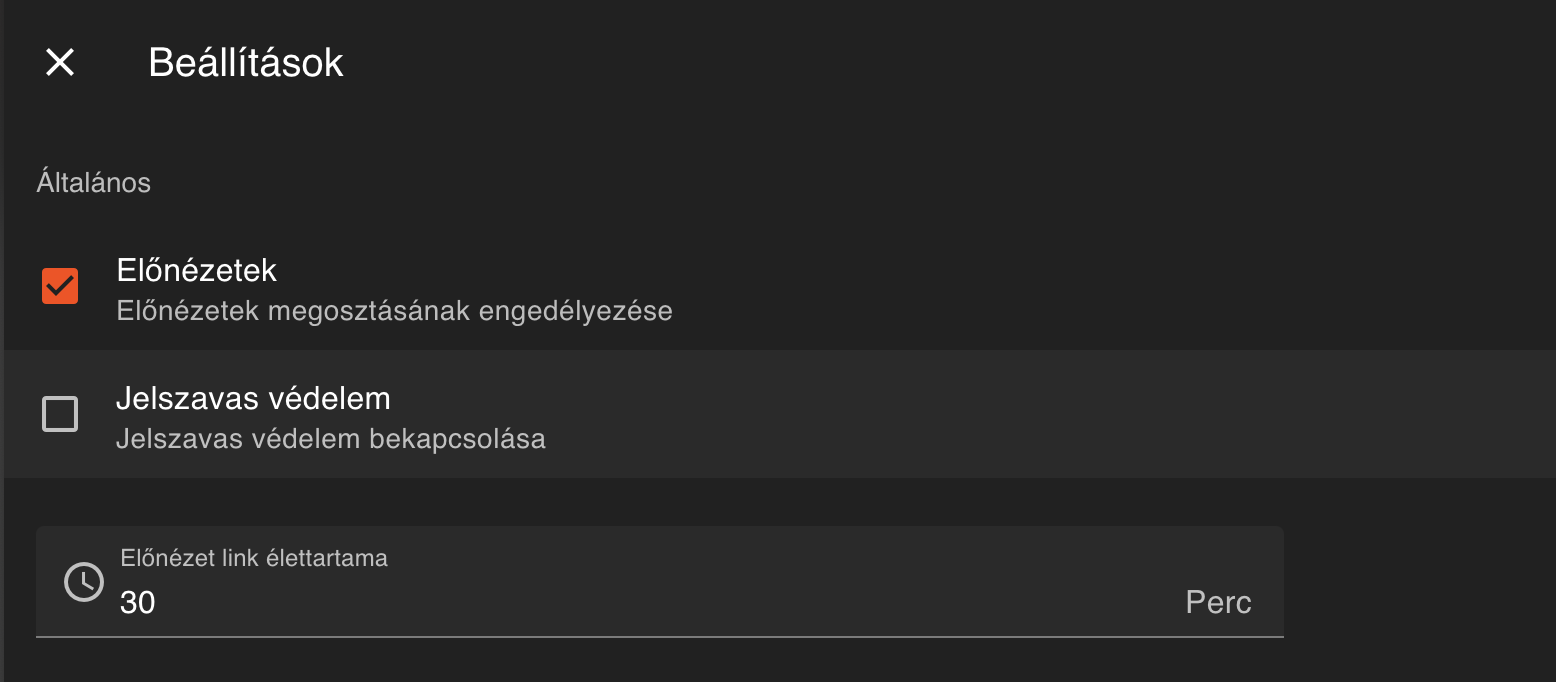Click the Jelszavas védelem label text
The width and height of the screenshot is (1556, 682).
tap(255, 397)
